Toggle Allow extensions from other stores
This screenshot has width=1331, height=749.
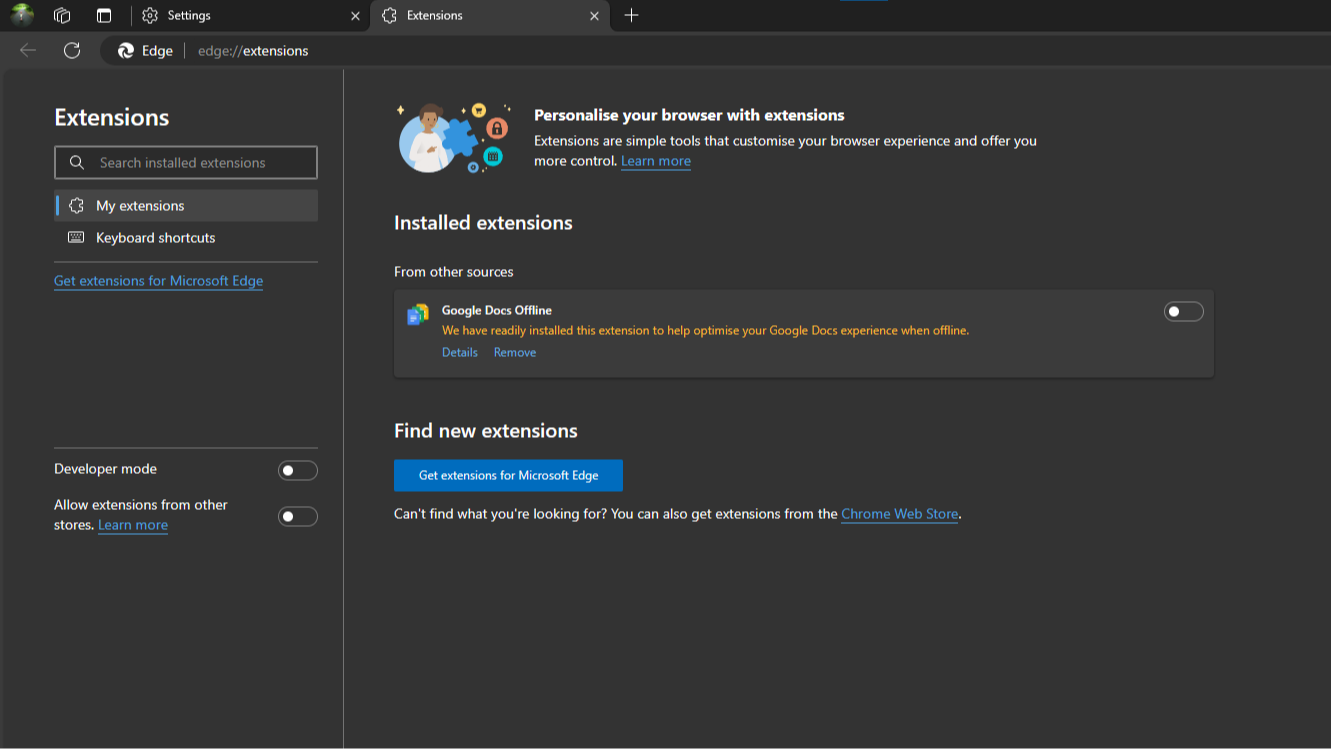(x=298, y=516)
